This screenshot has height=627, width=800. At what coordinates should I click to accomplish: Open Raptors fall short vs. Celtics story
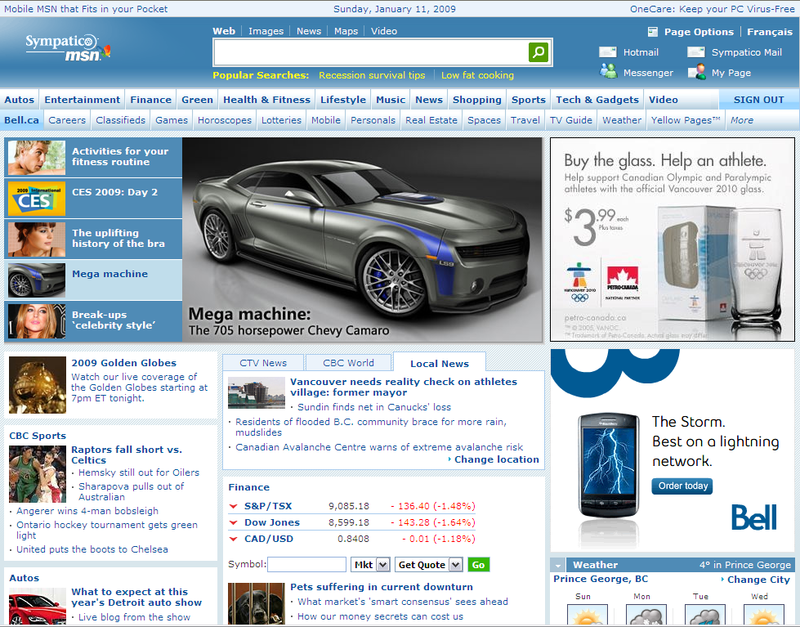coord(127,455)
